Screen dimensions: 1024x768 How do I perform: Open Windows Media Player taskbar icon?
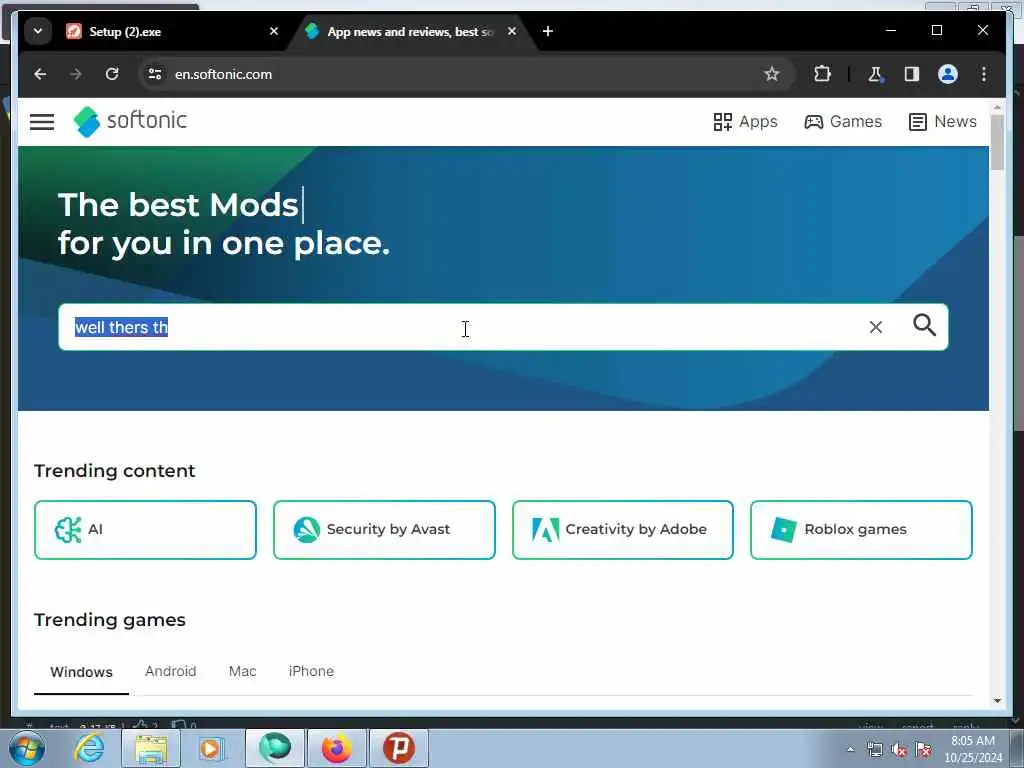click(210, 748)
